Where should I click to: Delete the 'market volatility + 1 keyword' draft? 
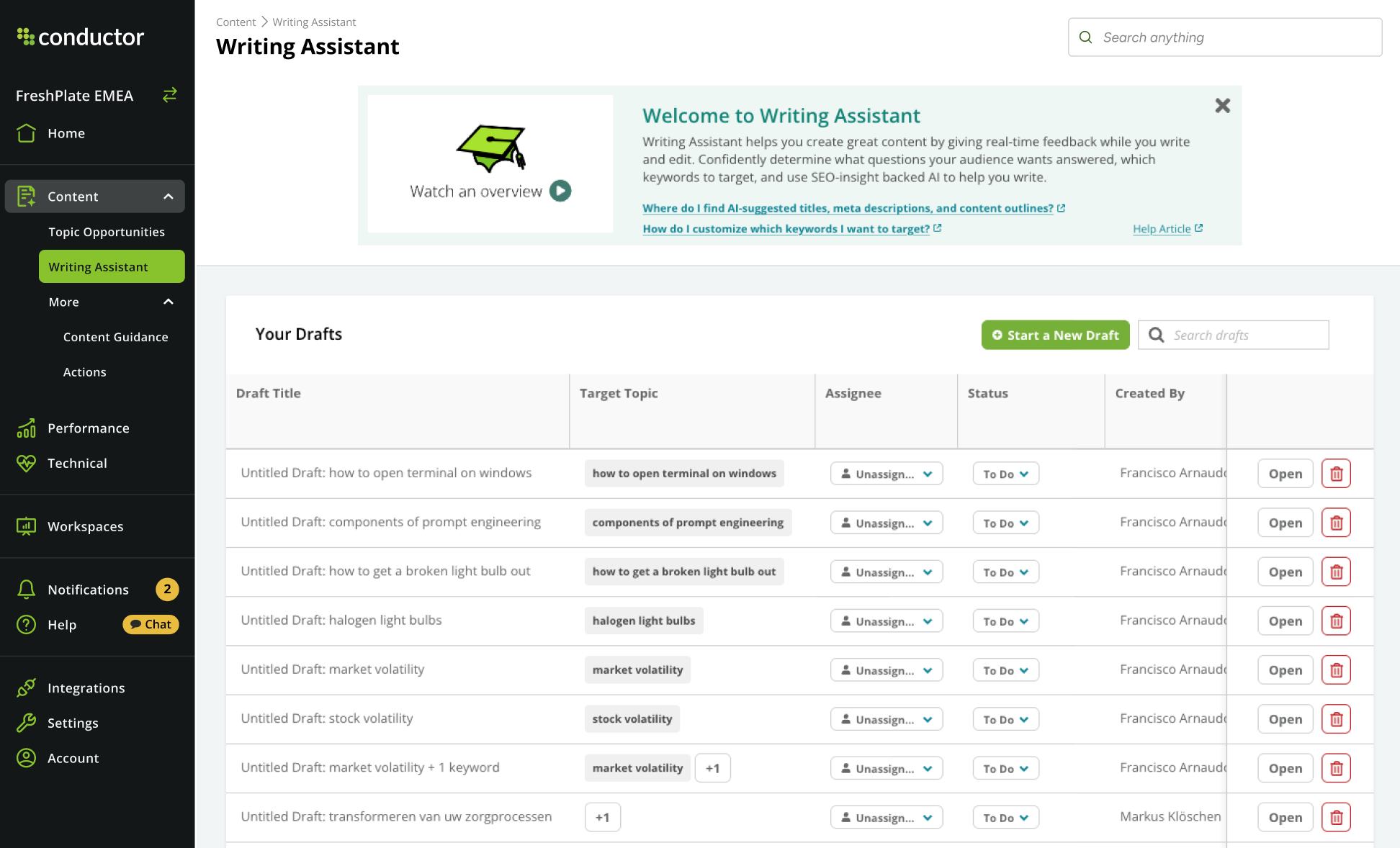click(1336, 768)
